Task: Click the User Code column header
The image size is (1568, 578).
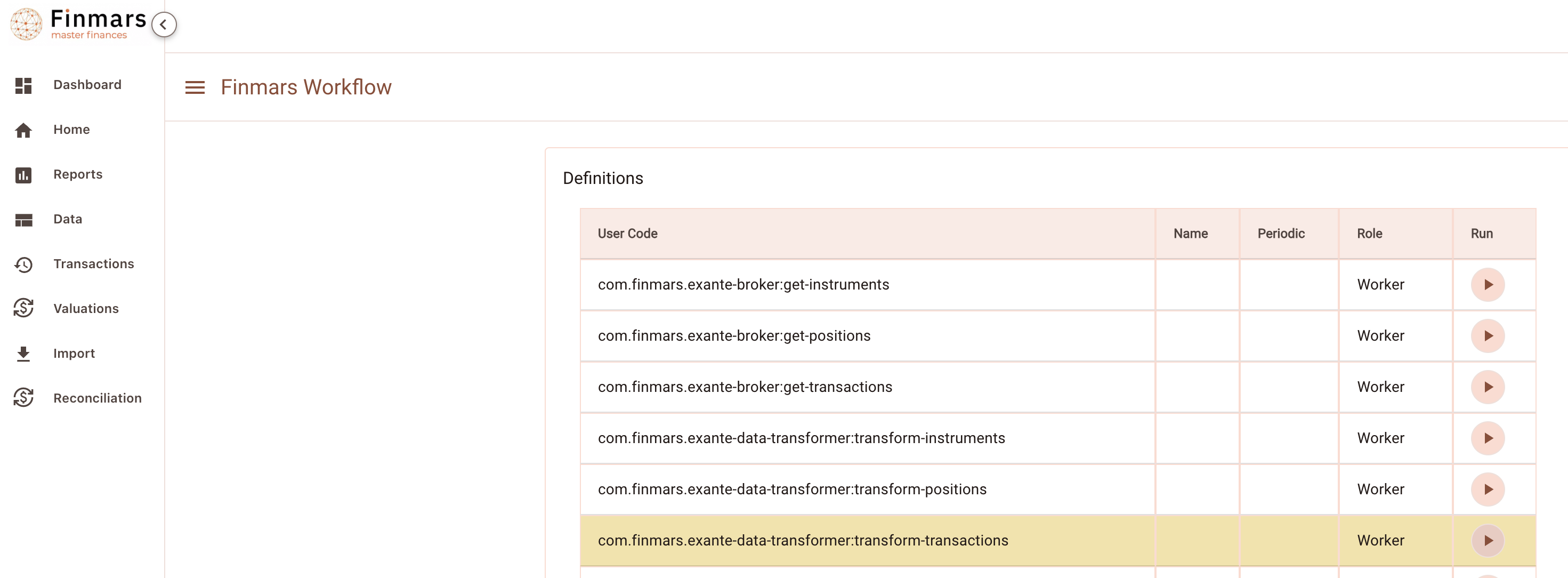Action: pyautogui.click(x=627, y=233)
